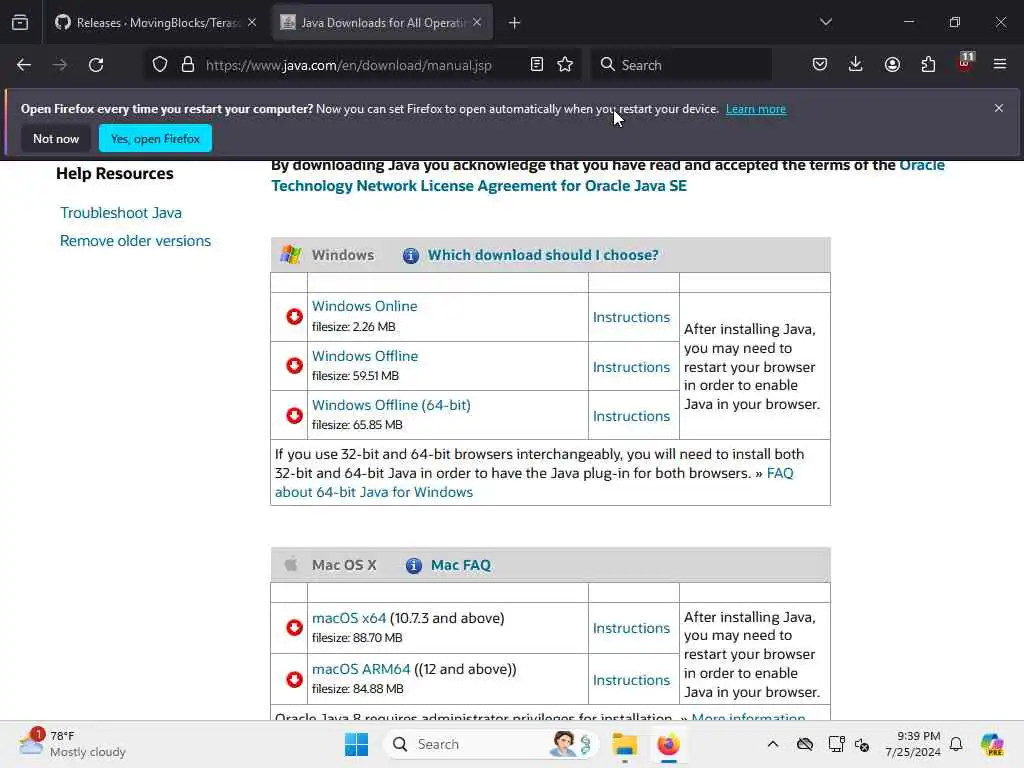This screenshot has width=1024, height=768.
Task: Open the Downloads panel
Action: pyautogui.click(x=856, y=65)
